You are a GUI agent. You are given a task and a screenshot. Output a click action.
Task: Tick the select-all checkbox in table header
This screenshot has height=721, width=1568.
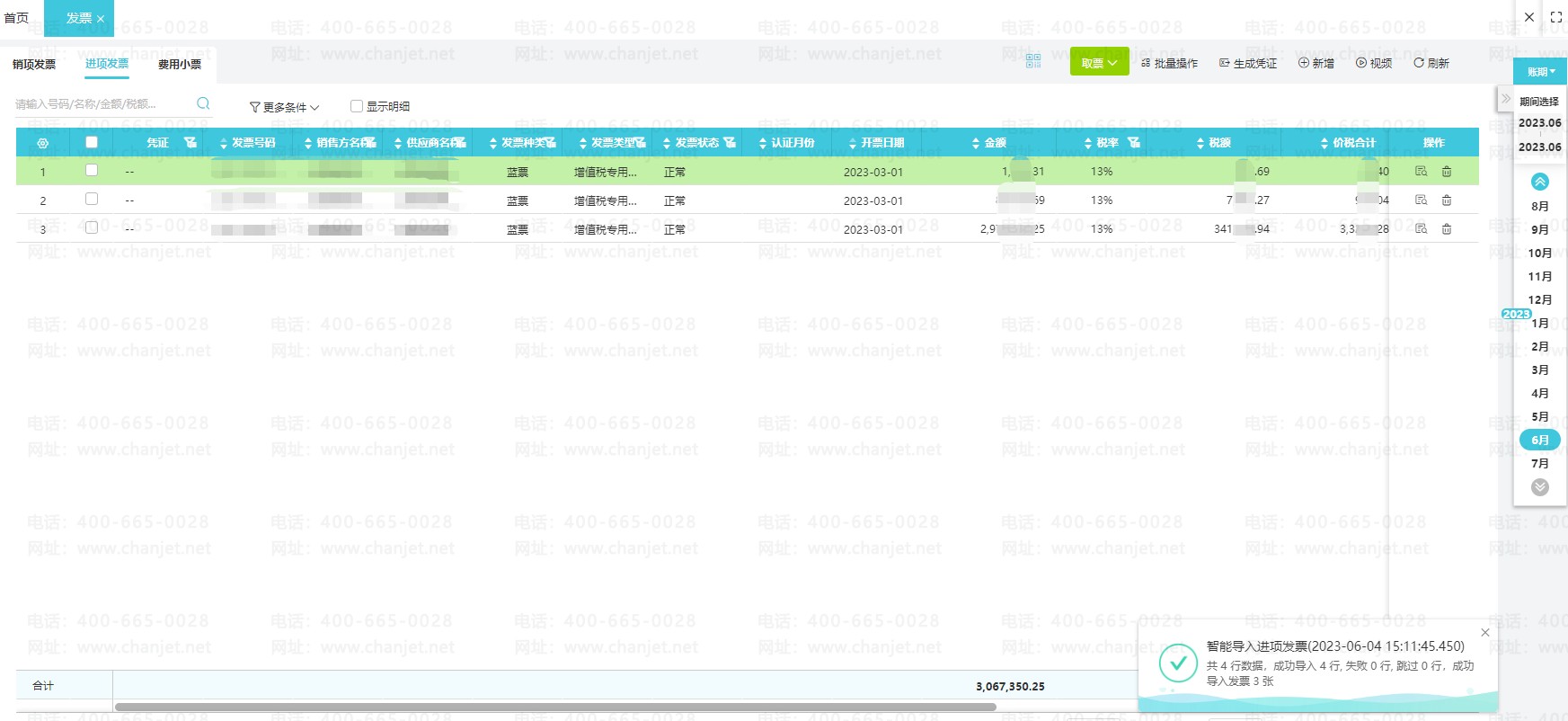[92, 142]
